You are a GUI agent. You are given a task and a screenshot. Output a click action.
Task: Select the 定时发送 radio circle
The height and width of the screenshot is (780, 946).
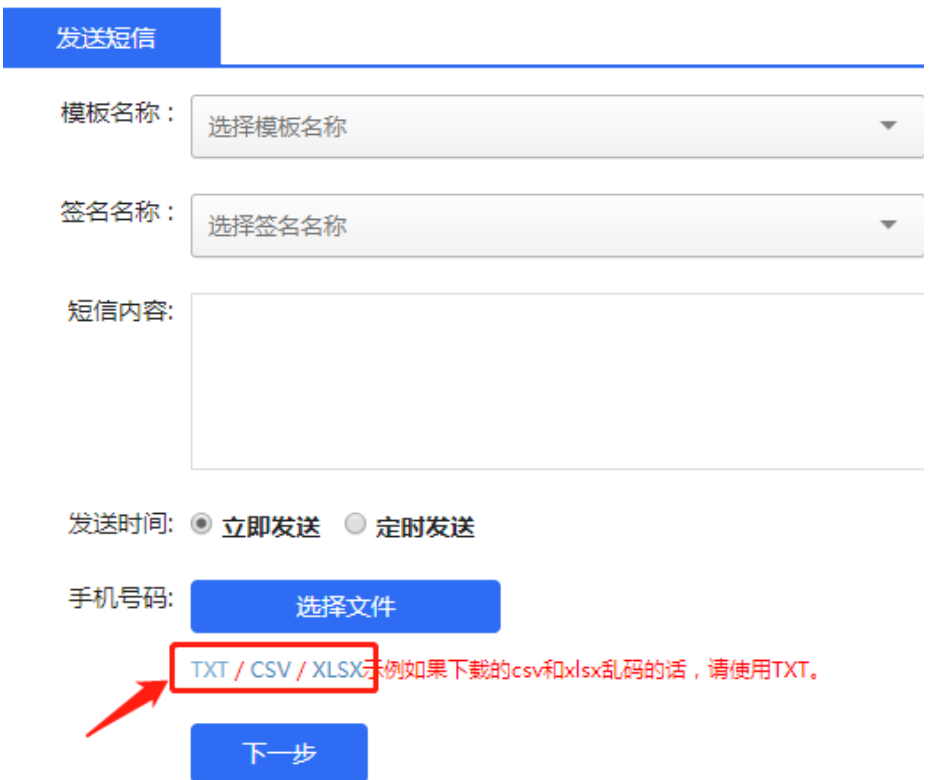[x=355, y=524]
